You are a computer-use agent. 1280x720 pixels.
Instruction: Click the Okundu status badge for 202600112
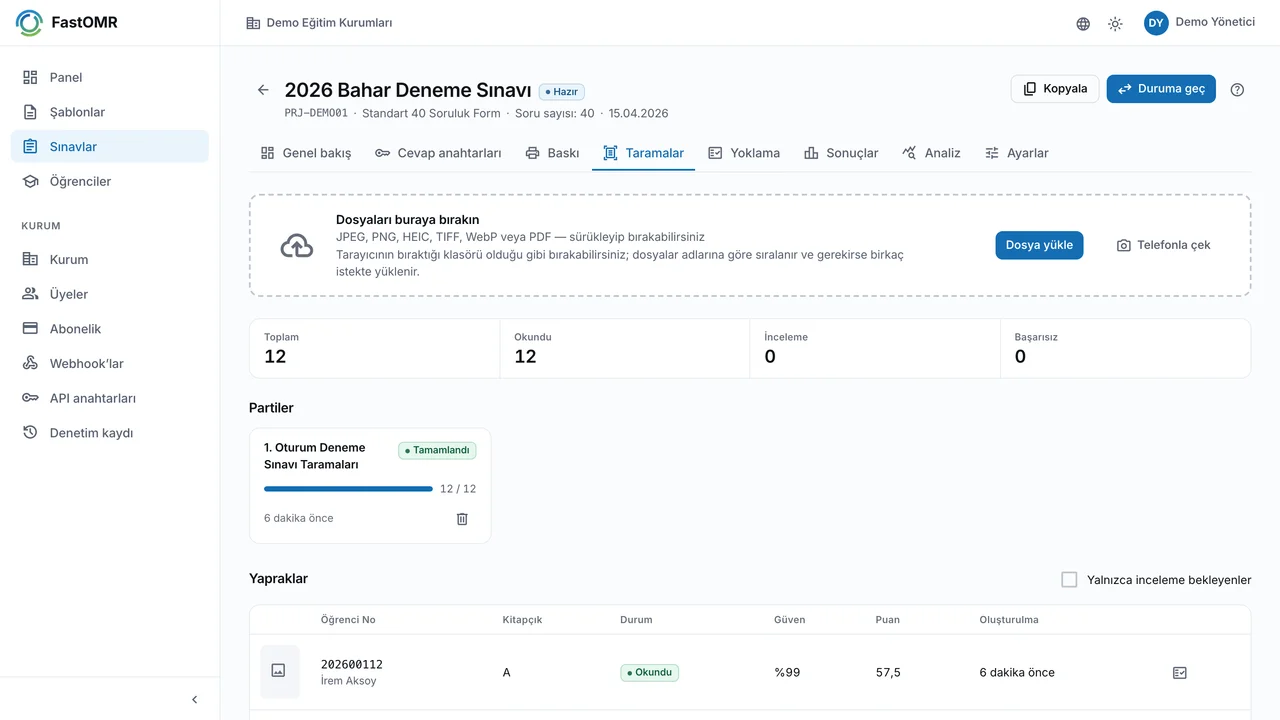pyautogui.click(x=649, y=673)
